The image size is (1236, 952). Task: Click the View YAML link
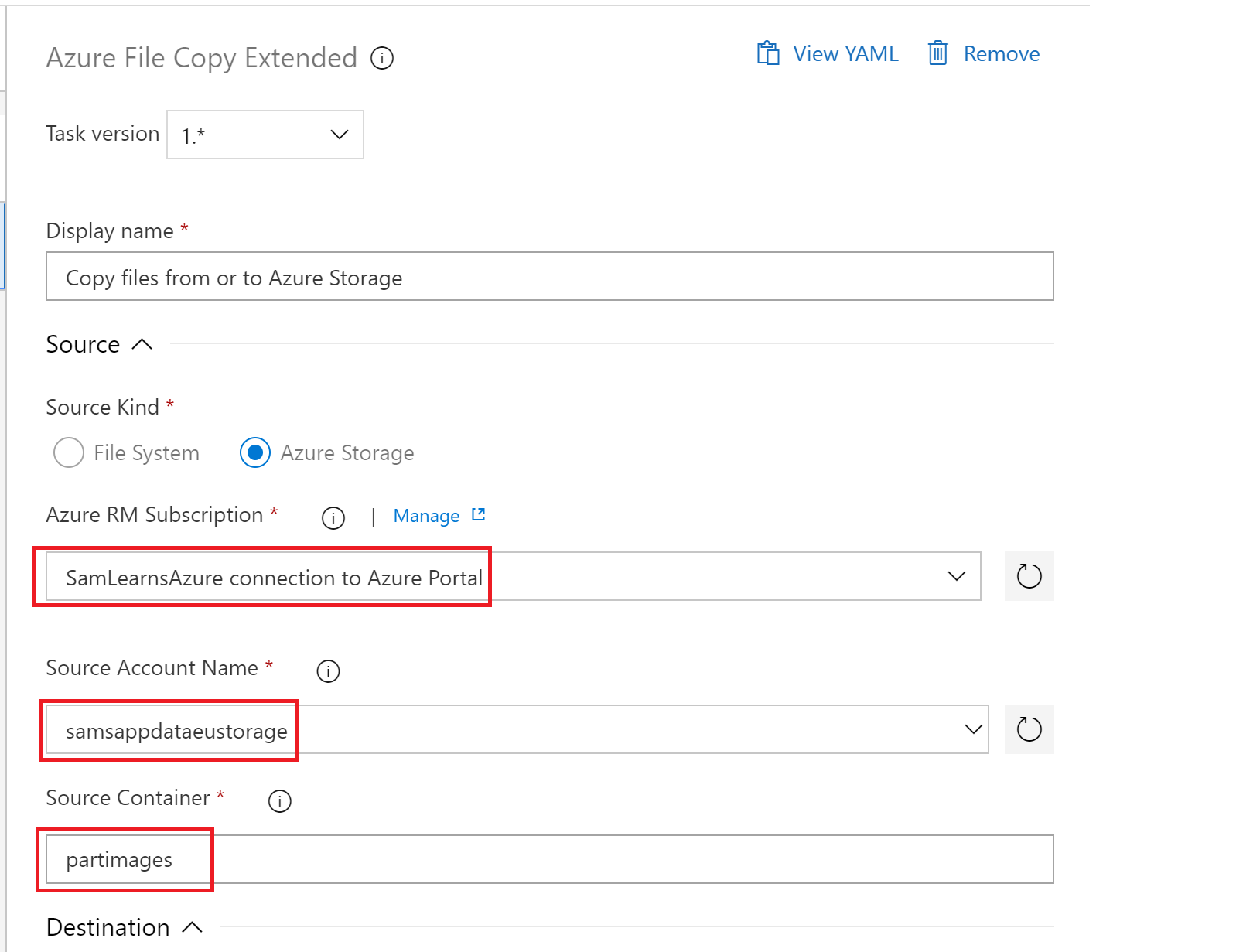coord(845,53)
